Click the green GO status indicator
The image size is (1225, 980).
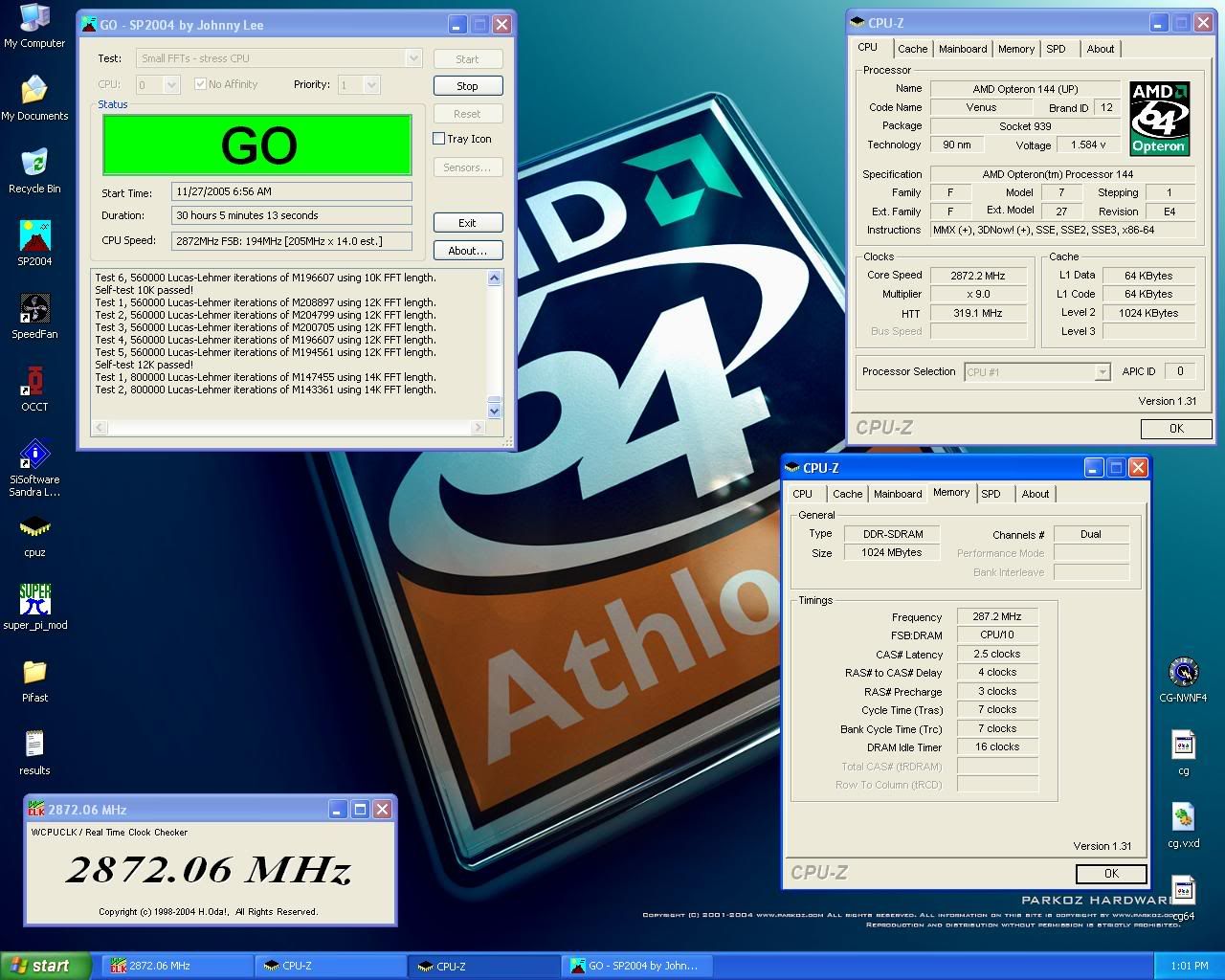tap(257, 145)
